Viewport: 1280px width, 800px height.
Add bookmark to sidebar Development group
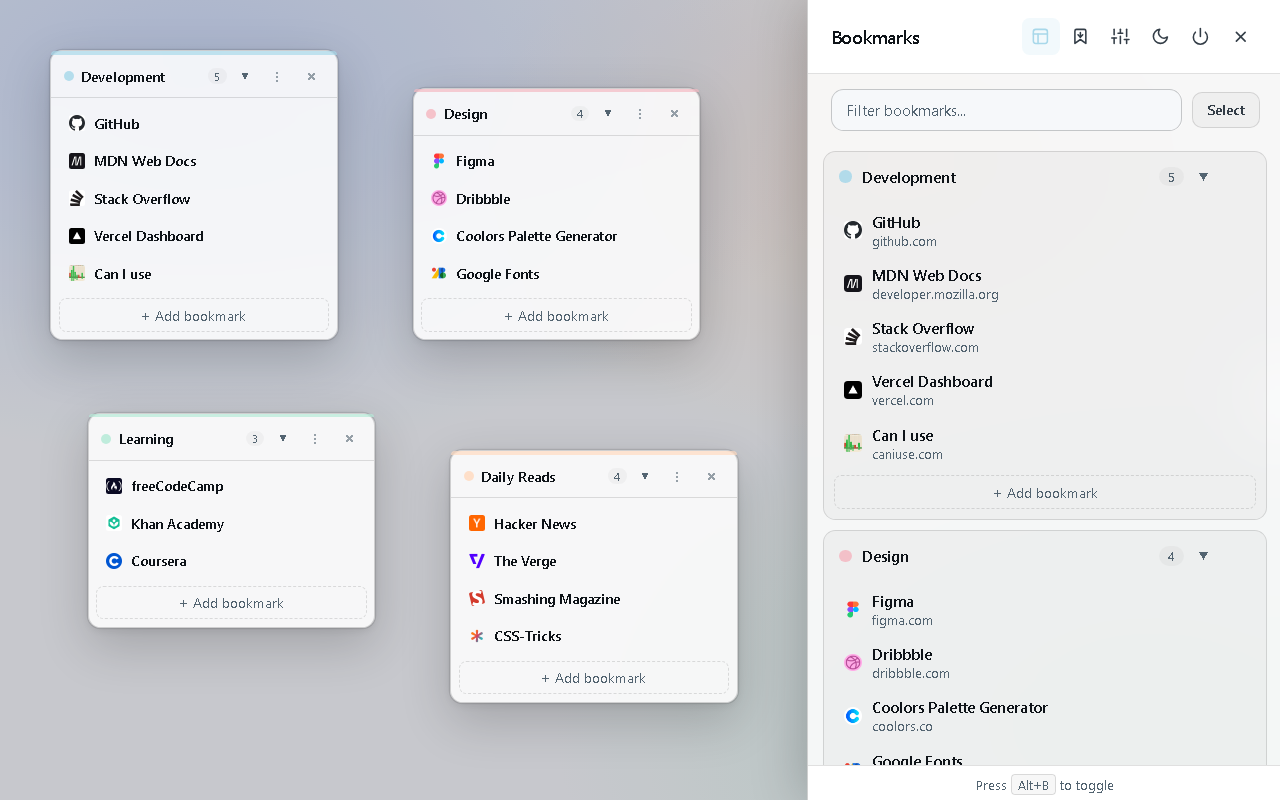(1045, 493)
